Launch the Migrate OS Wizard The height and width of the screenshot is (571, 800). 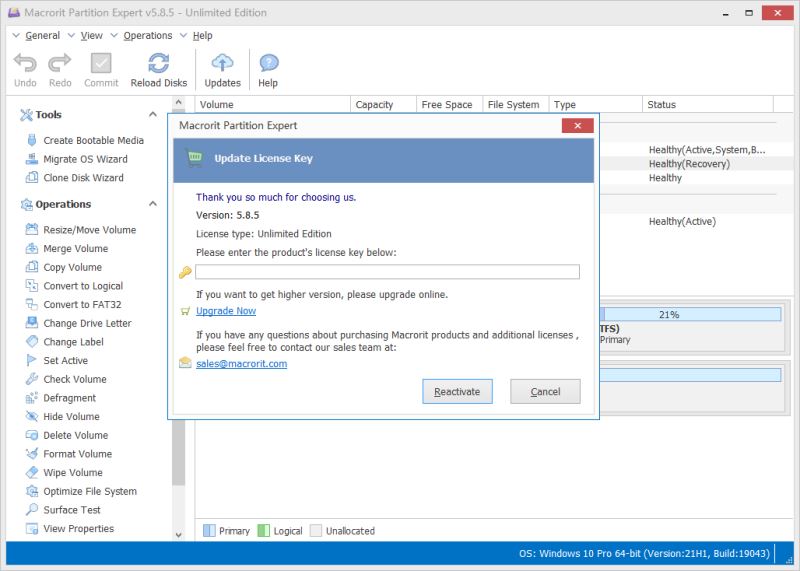(x=85, y=159)
